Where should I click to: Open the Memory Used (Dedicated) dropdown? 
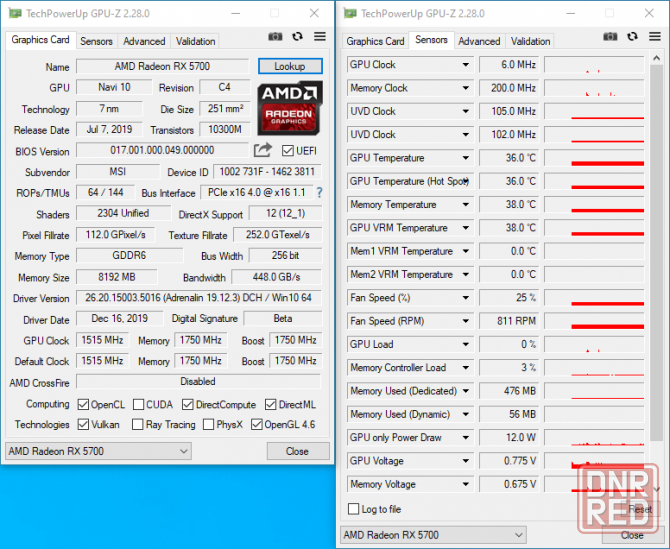(x=466, y=391)
